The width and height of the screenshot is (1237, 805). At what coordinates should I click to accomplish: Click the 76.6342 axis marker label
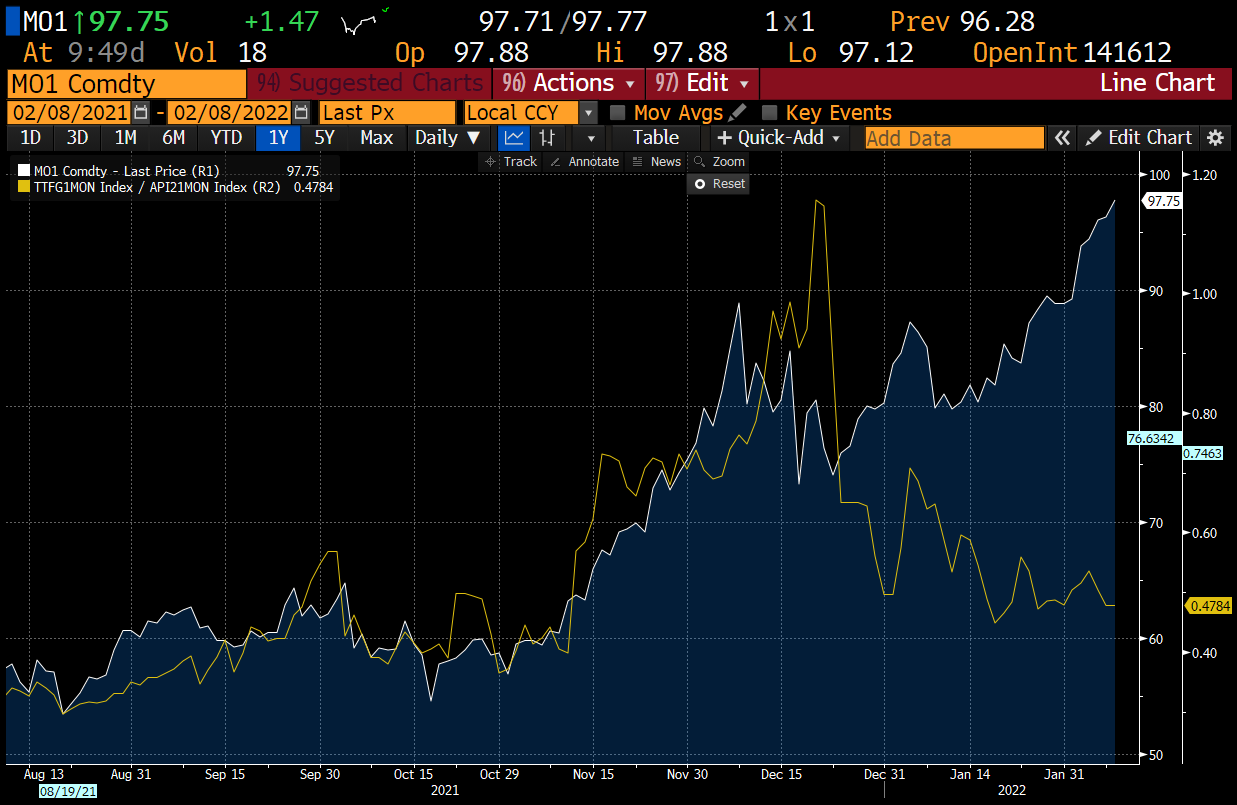[x=1154, y=438]
